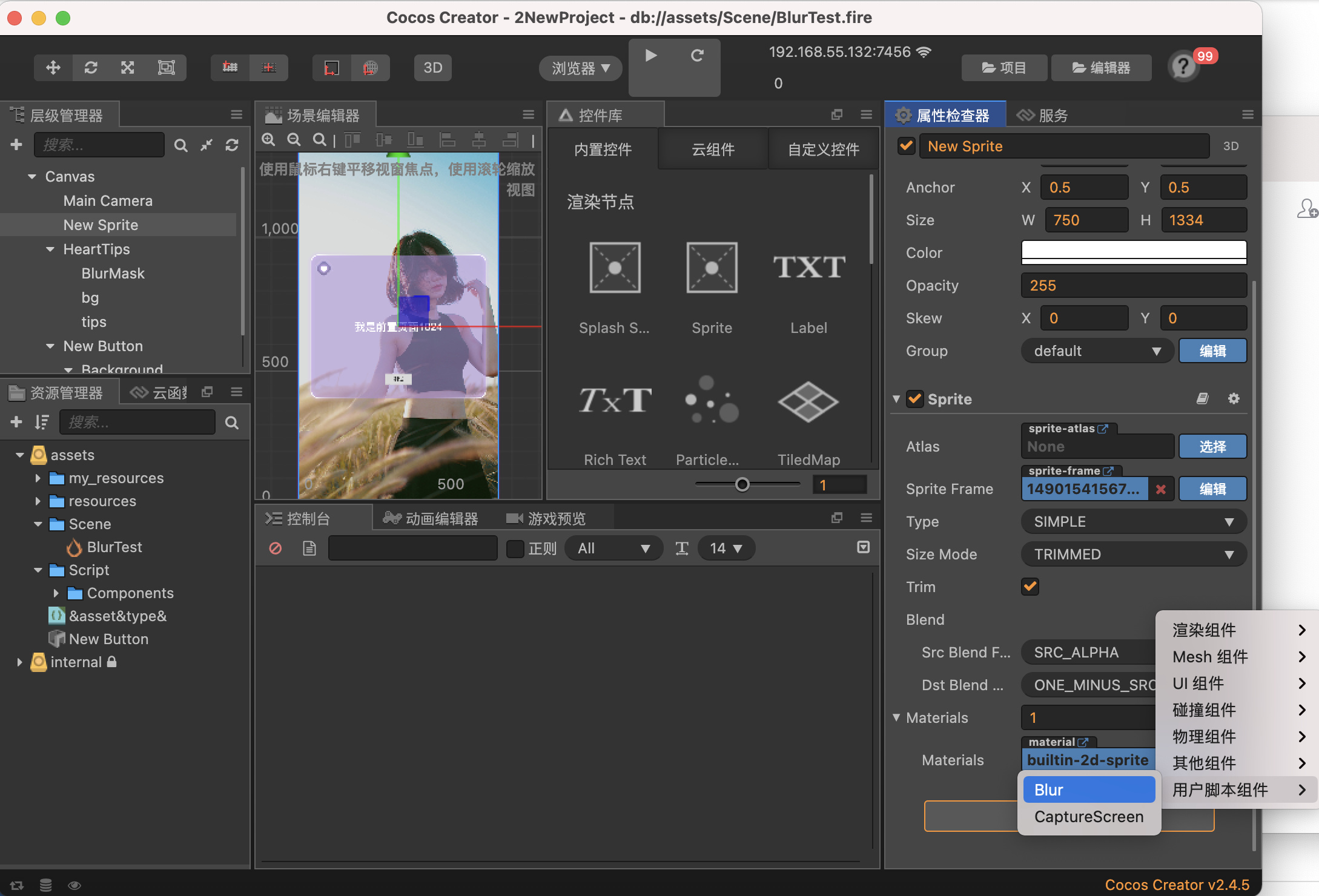Click the refresh hierarchy icon
This screenshot has height=896, width=1319.
point(232,145)
